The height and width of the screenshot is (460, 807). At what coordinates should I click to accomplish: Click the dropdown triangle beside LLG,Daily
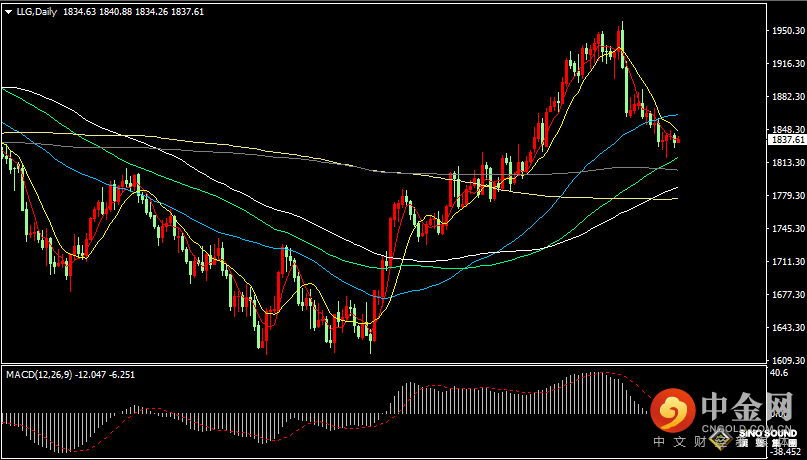pos(8,10)
